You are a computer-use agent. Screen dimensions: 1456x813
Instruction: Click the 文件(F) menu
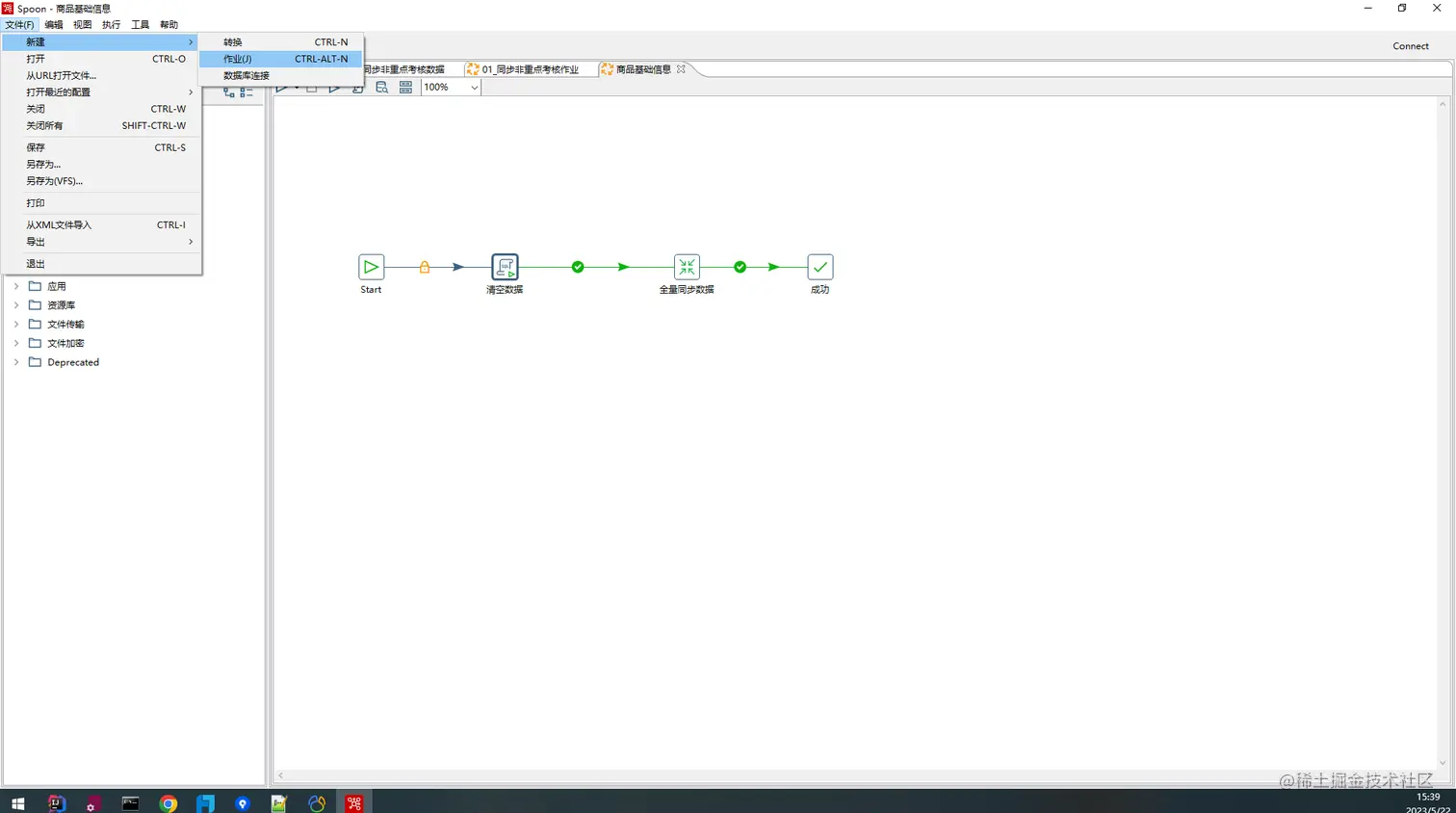(19, 24)
